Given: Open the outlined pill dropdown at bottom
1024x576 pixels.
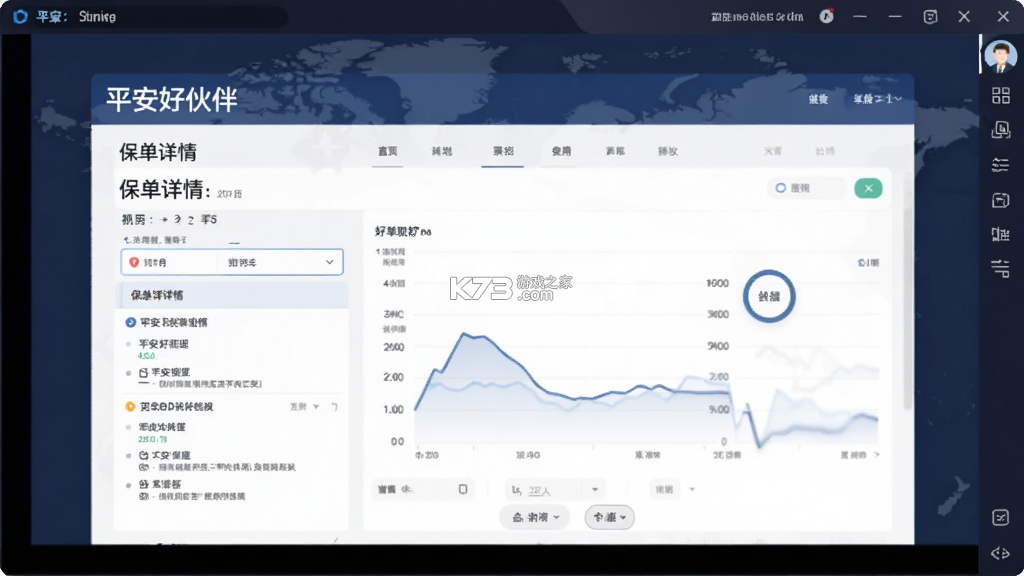Looking at the screenshot, I should (609, 517).
